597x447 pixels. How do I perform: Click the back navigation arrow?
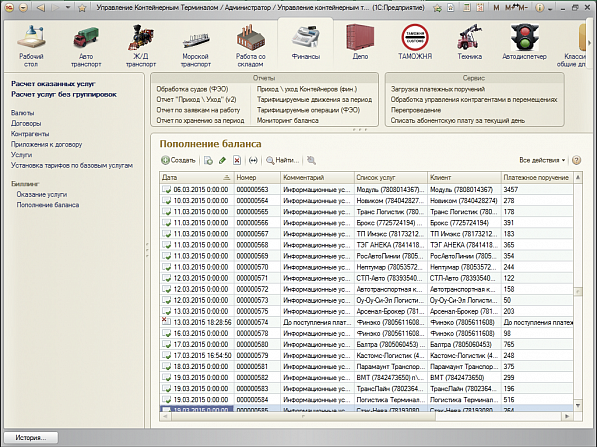click(x=41, y=8)
